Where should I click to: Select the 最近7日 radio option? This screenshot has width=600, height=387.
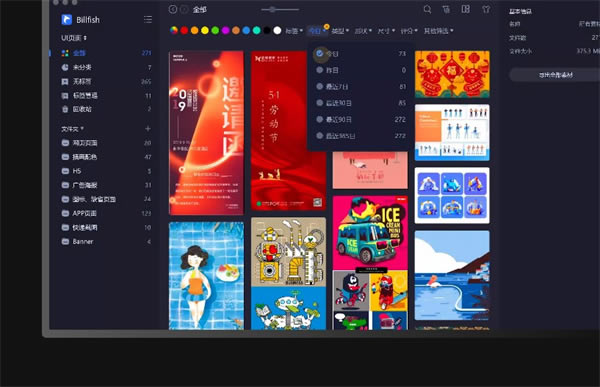(x=320, y=87)
